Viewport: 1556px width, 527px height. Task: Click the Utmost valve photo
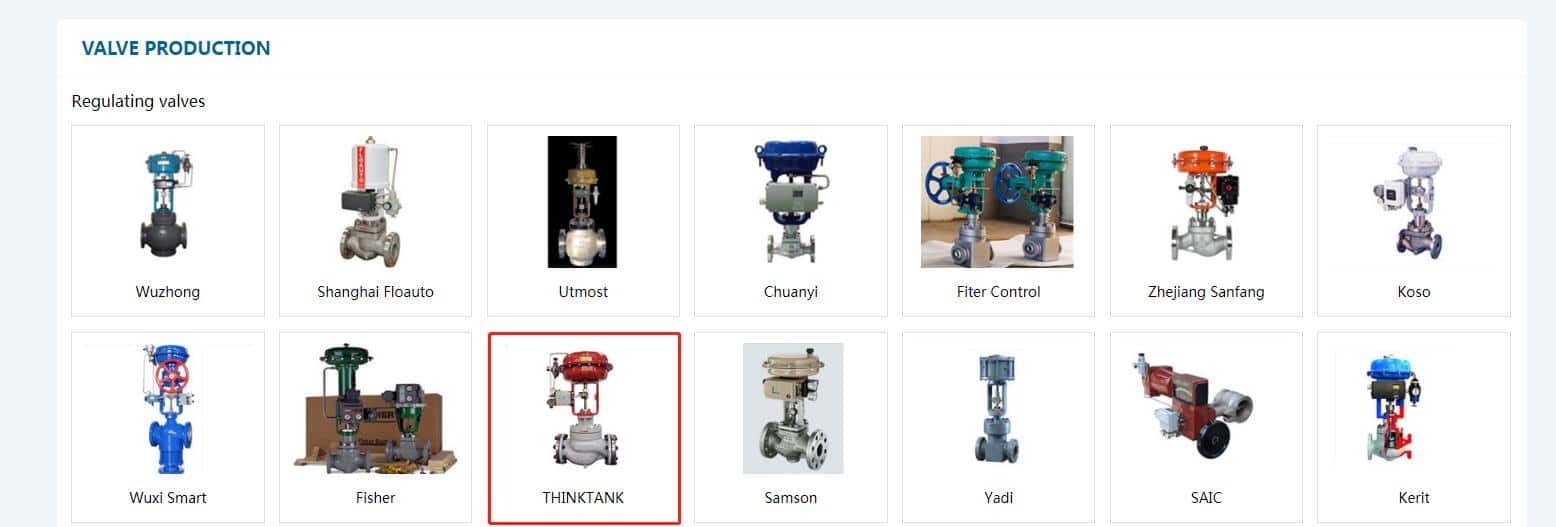(582, 202)
